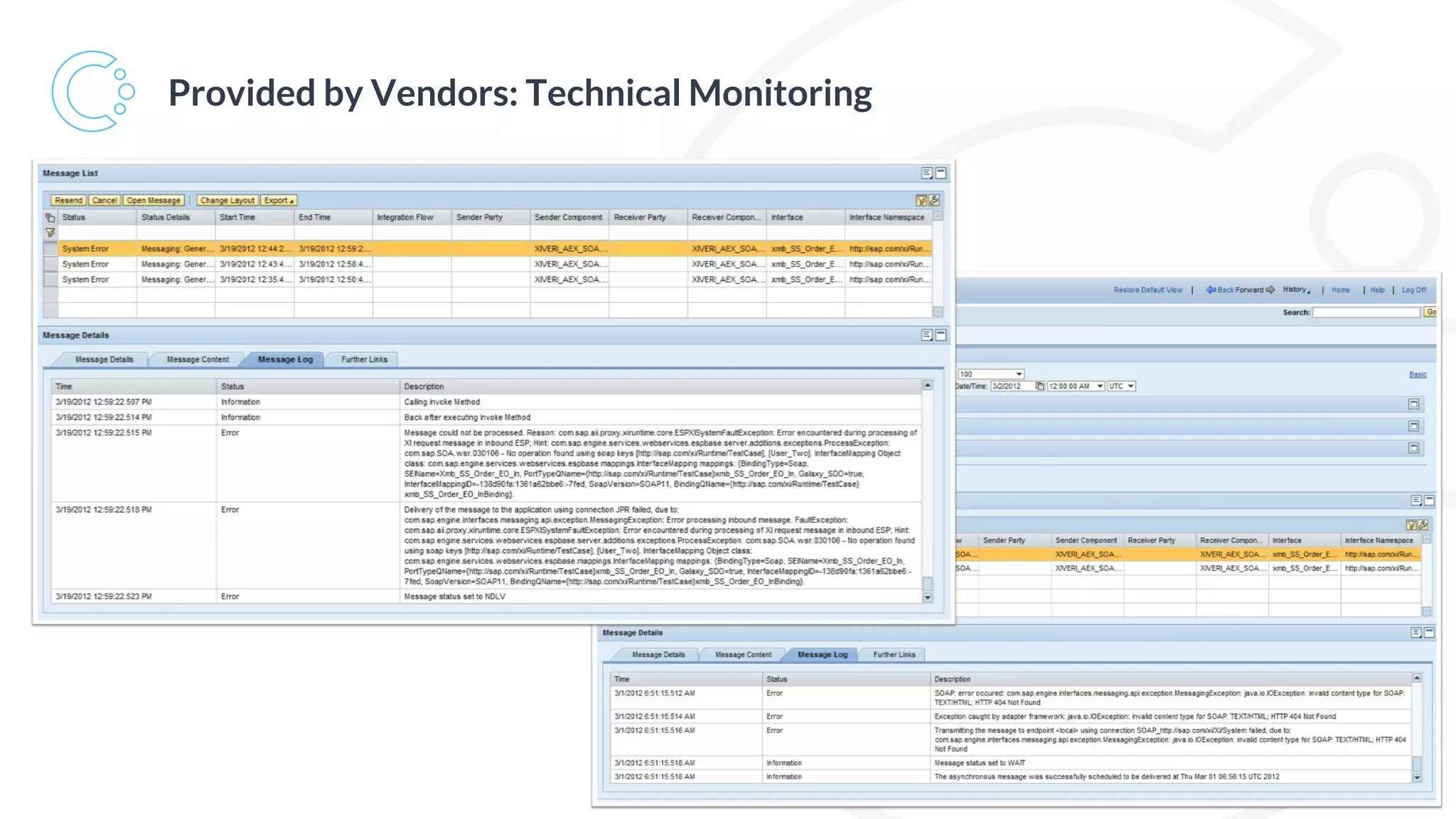Open options menu of right Message Details panel

pyautogui.click(x=1416, y=633)
